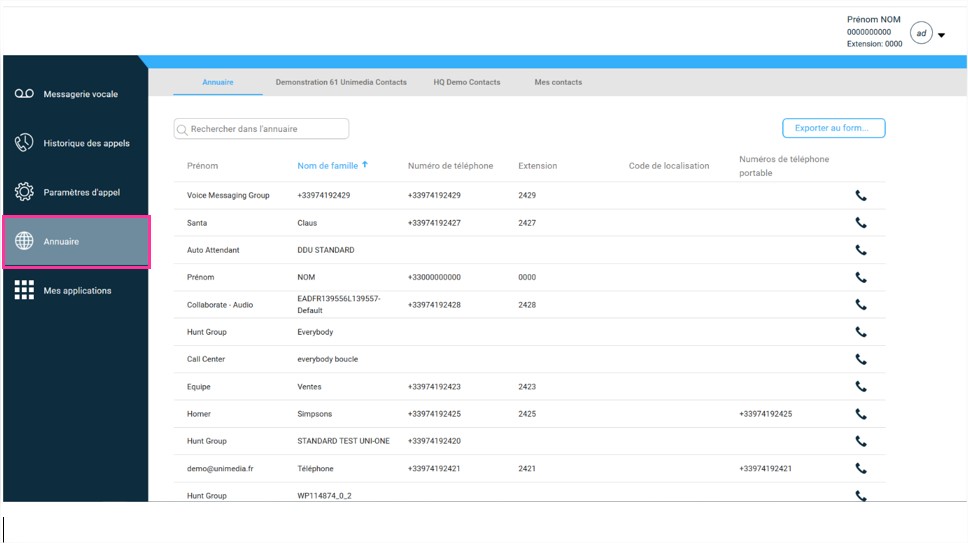Screen dimensions: 968x543
Task: Call Santa Claus via phone icon
Action: [x=861, y=223]
